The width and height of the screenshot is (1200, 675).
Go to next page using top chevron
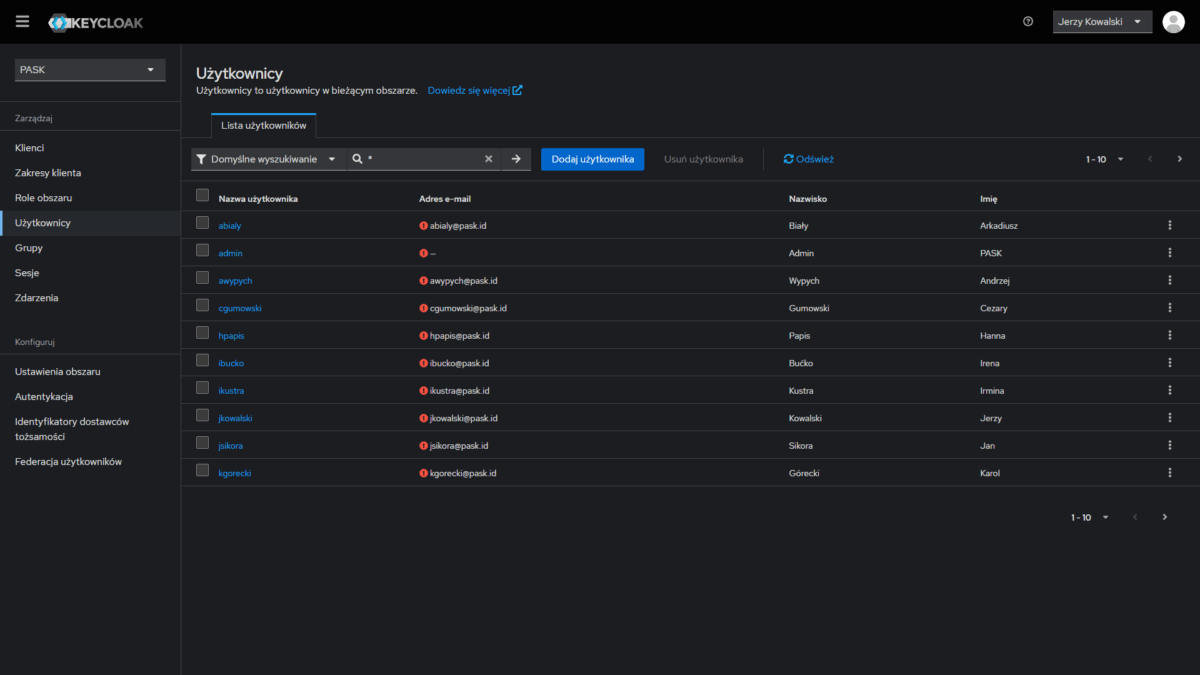coord(1180,159)
